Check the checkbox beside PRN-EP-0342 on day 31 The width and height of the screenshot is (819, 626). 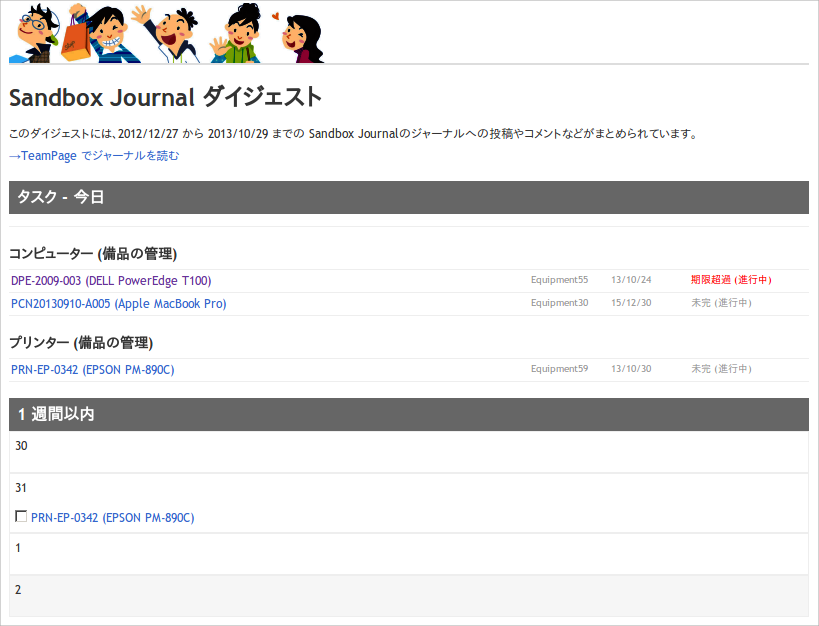[x=21, y=516]
